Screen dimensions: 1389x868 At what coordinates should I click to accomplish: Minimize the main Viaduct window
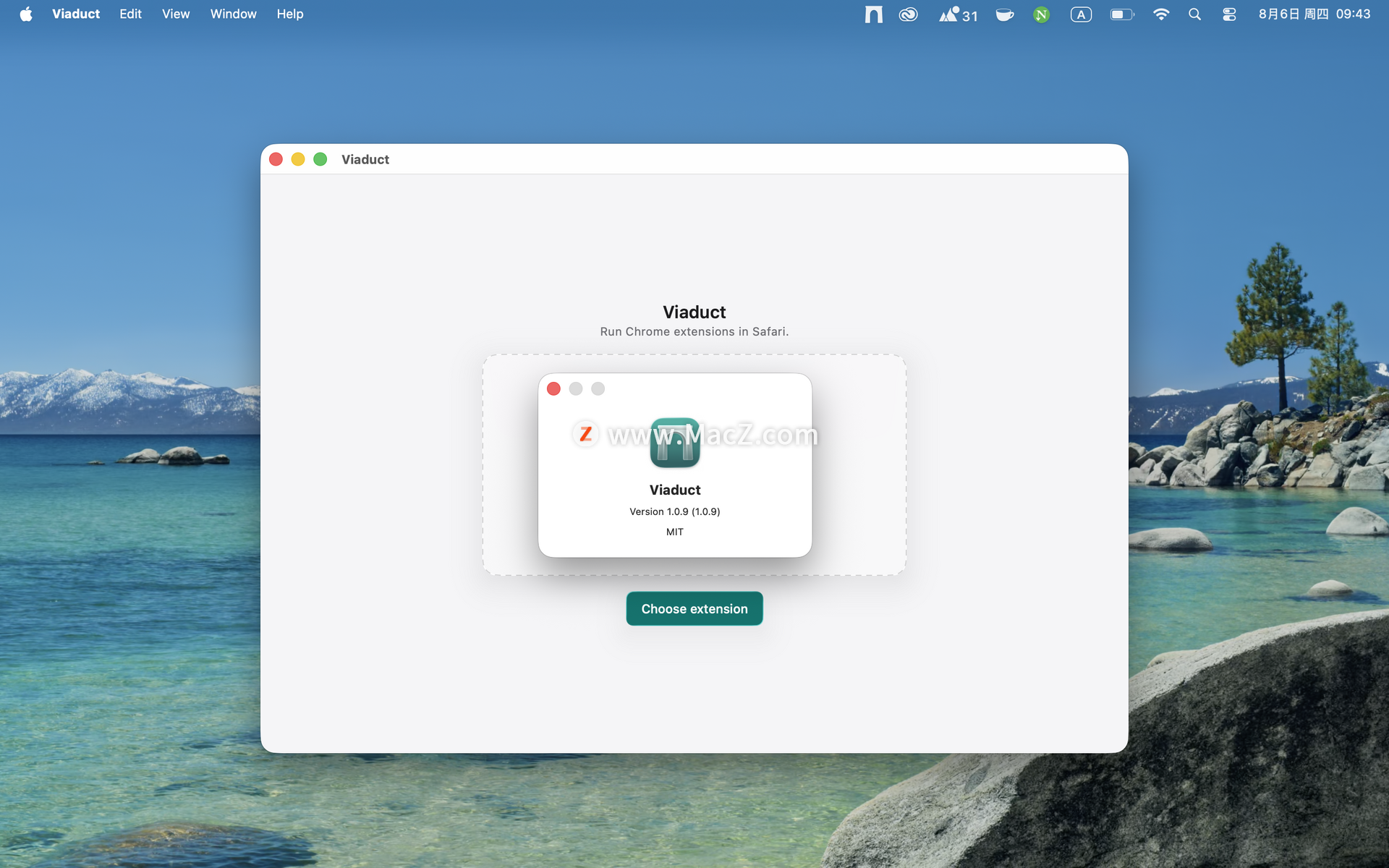298,159
